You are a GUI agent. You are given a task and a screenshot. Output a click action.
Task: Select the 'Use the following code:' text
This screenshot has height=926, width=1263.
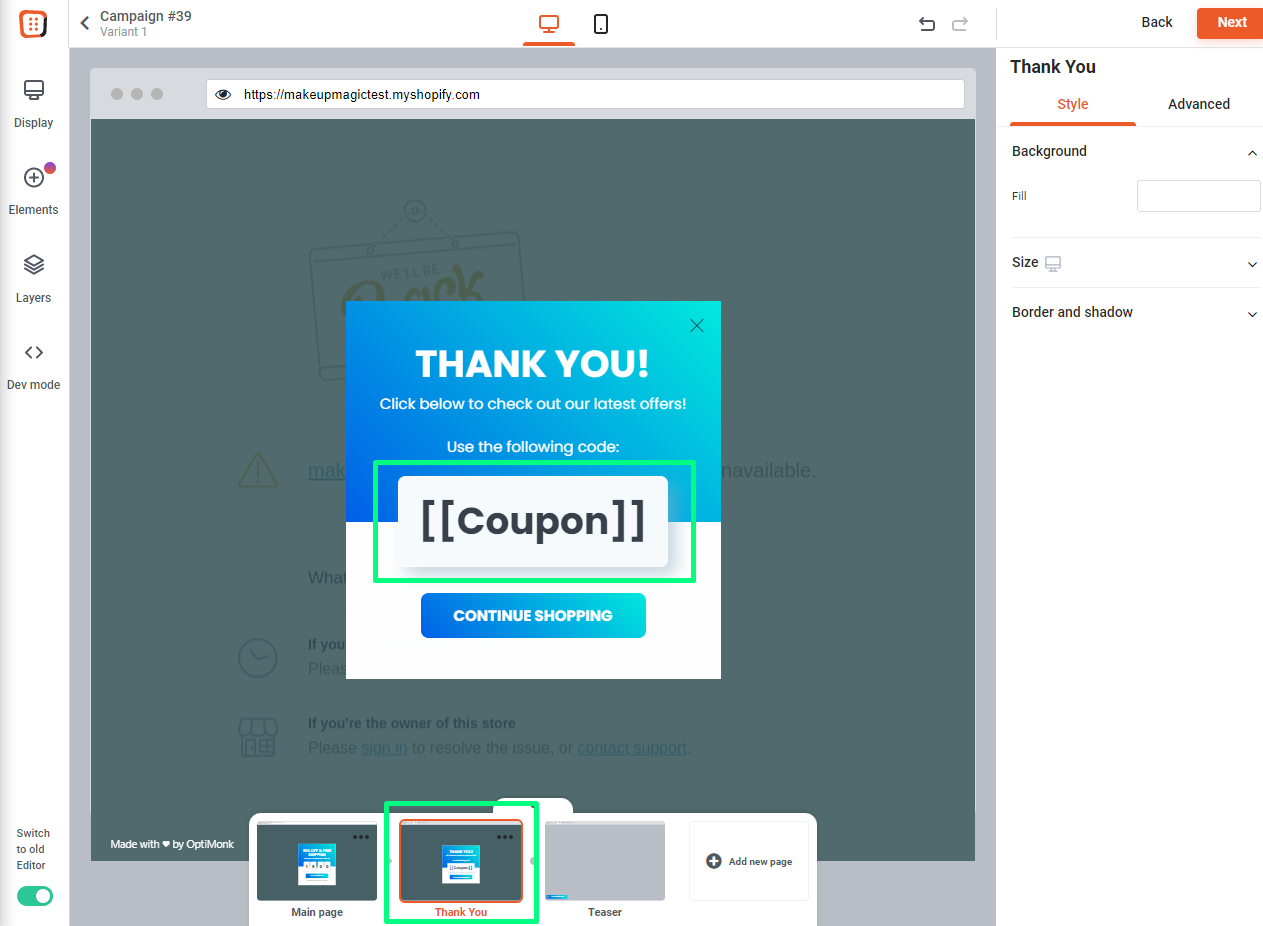tap(533, 446)
